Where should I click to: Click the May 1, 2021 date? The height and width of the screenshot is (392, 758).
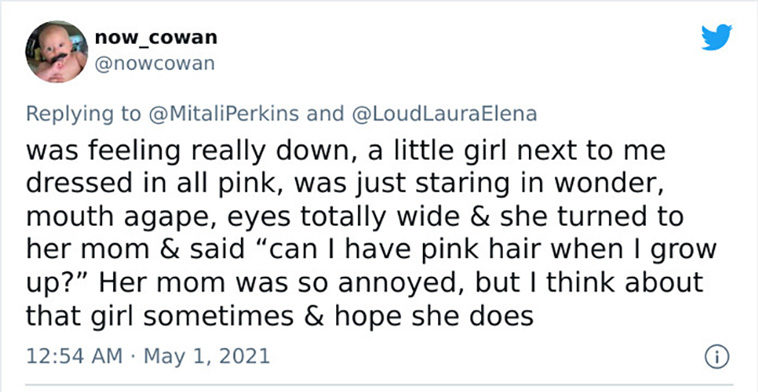pos(206,357)
